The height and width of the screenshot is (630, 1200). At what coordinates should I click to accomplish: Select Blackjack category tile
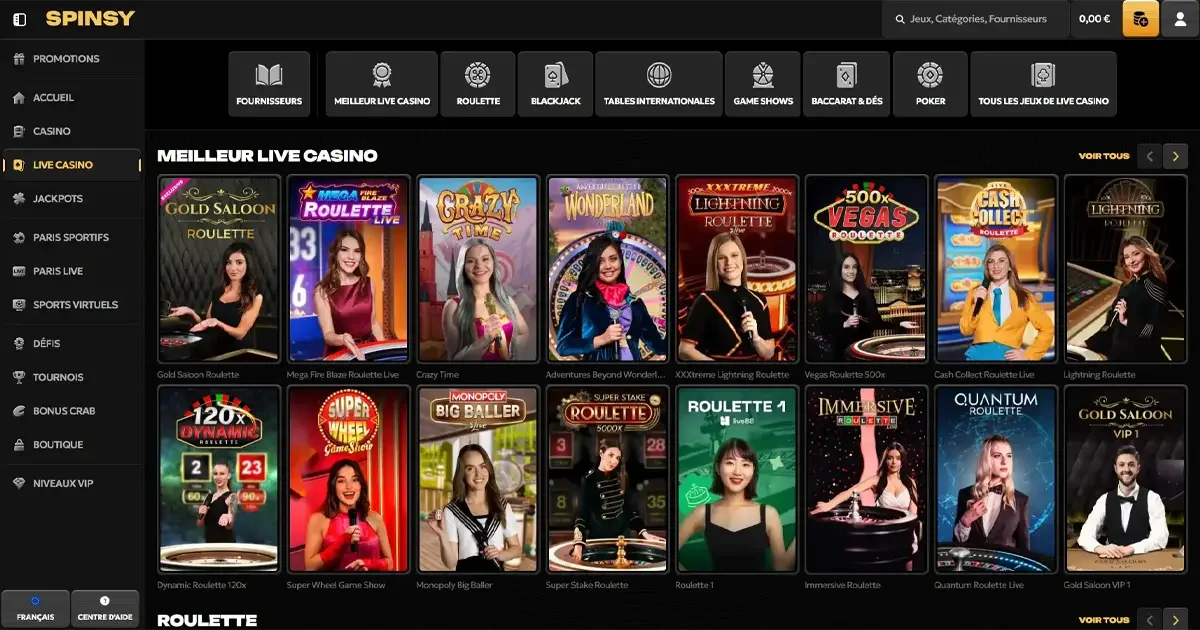coord(556,85)
